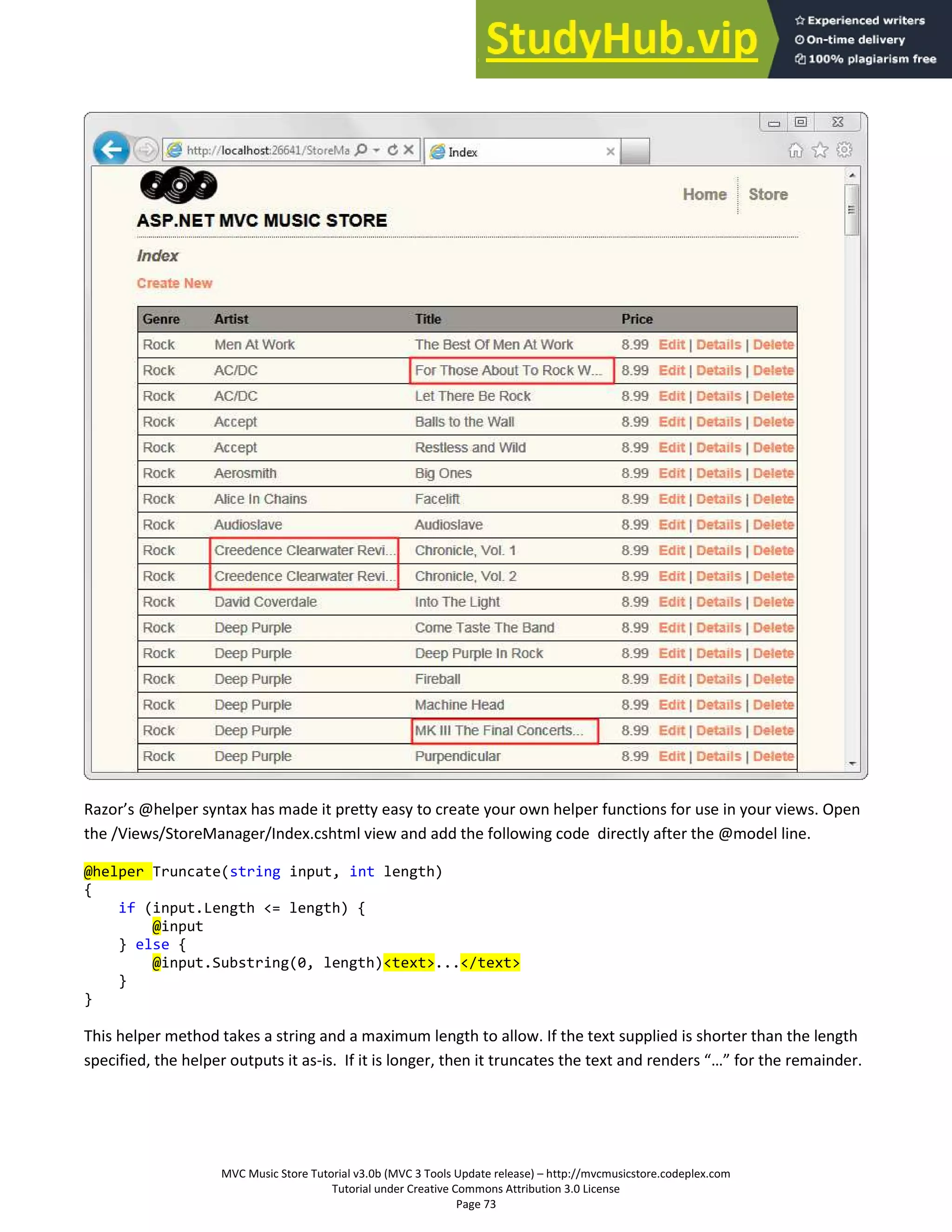The height and width of the screenshot is (1232, 952).
Task: Open favorites star icon
Action: [x=820, y=150]
